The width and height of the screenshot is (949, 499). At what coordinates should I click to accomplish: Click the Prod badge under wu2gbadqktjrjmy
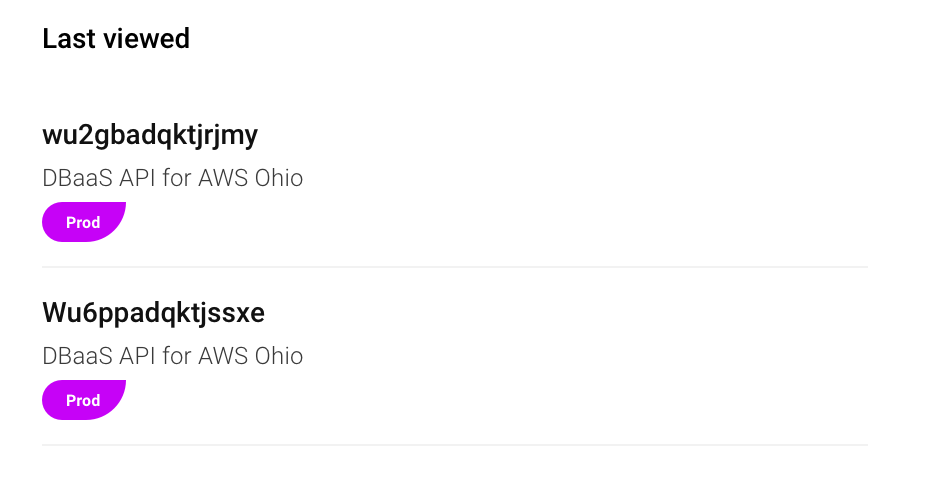[x=83, y=222]
